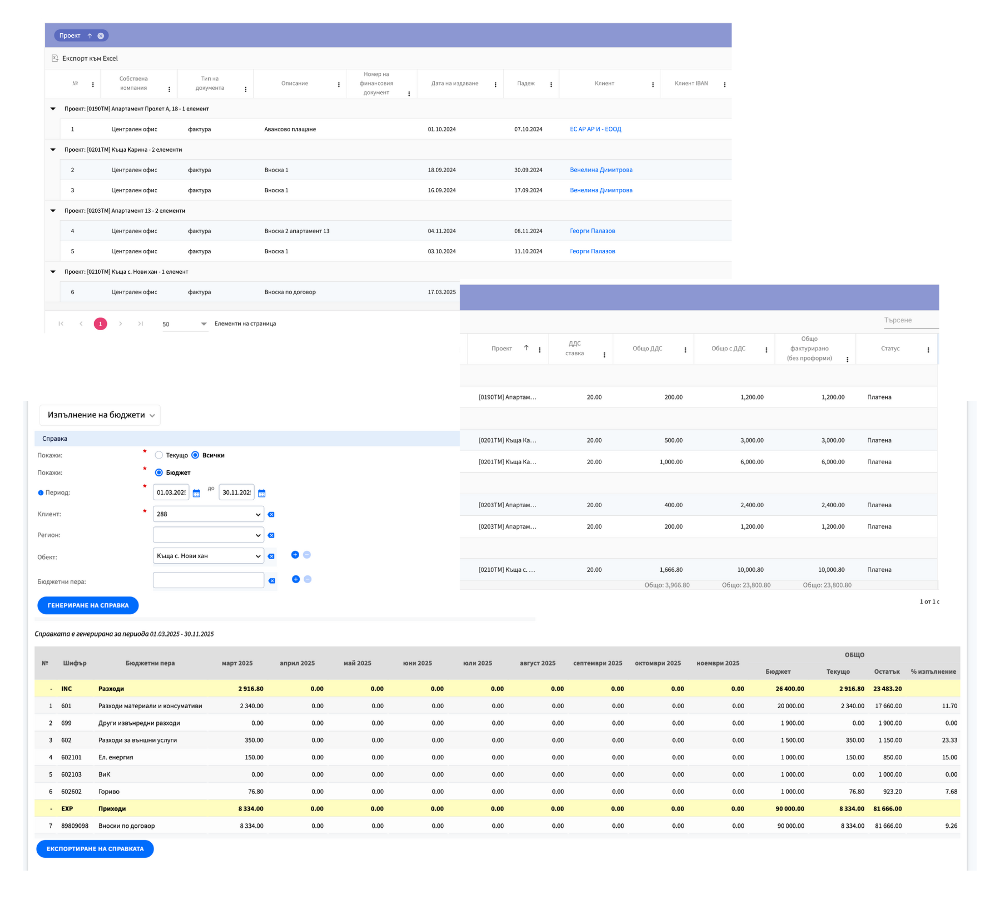Expand the Обект dropdown list
Screen dimensions: 1000x924
[x=258, y=556]
